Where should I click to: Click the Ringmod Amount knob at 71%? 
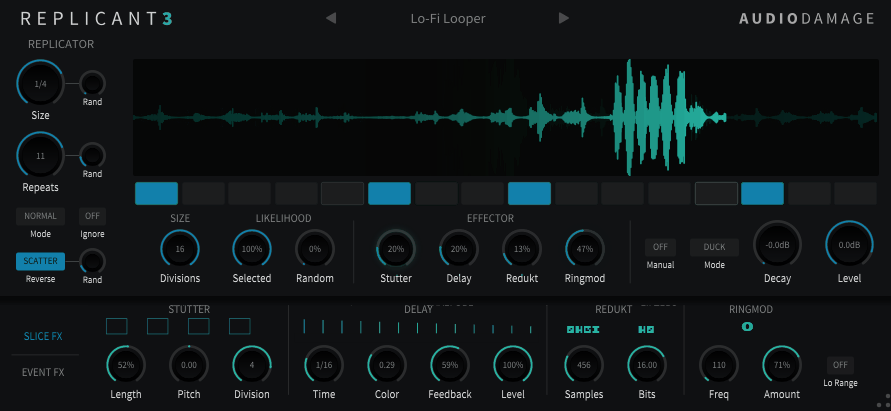pyautogui.click(x=781, y=365)
